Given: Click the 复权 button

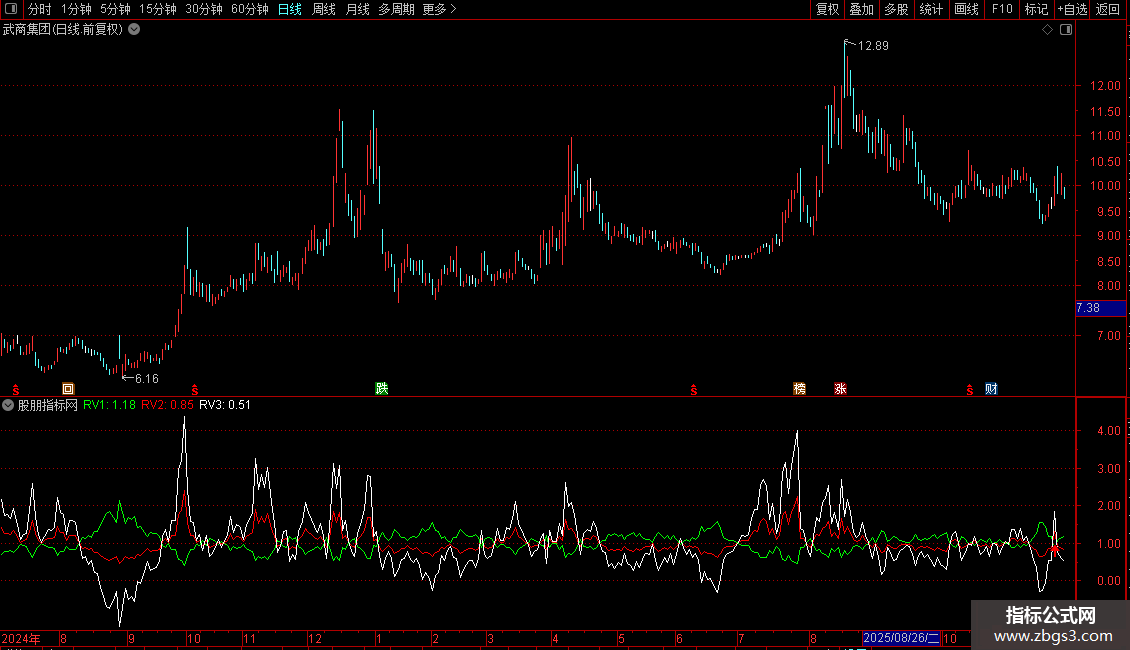Looking at the screenshot, I should point(827,9).
